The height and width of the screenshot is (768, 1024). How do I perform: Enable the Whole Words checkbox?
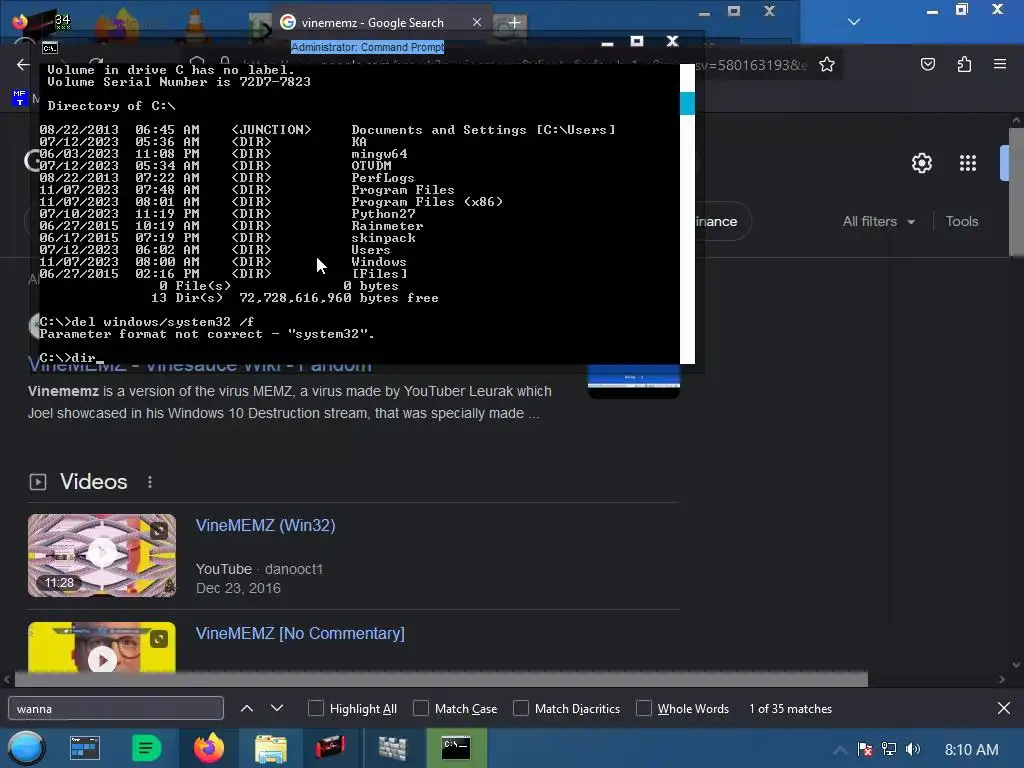pyautogui.click(x=644, y=709)
